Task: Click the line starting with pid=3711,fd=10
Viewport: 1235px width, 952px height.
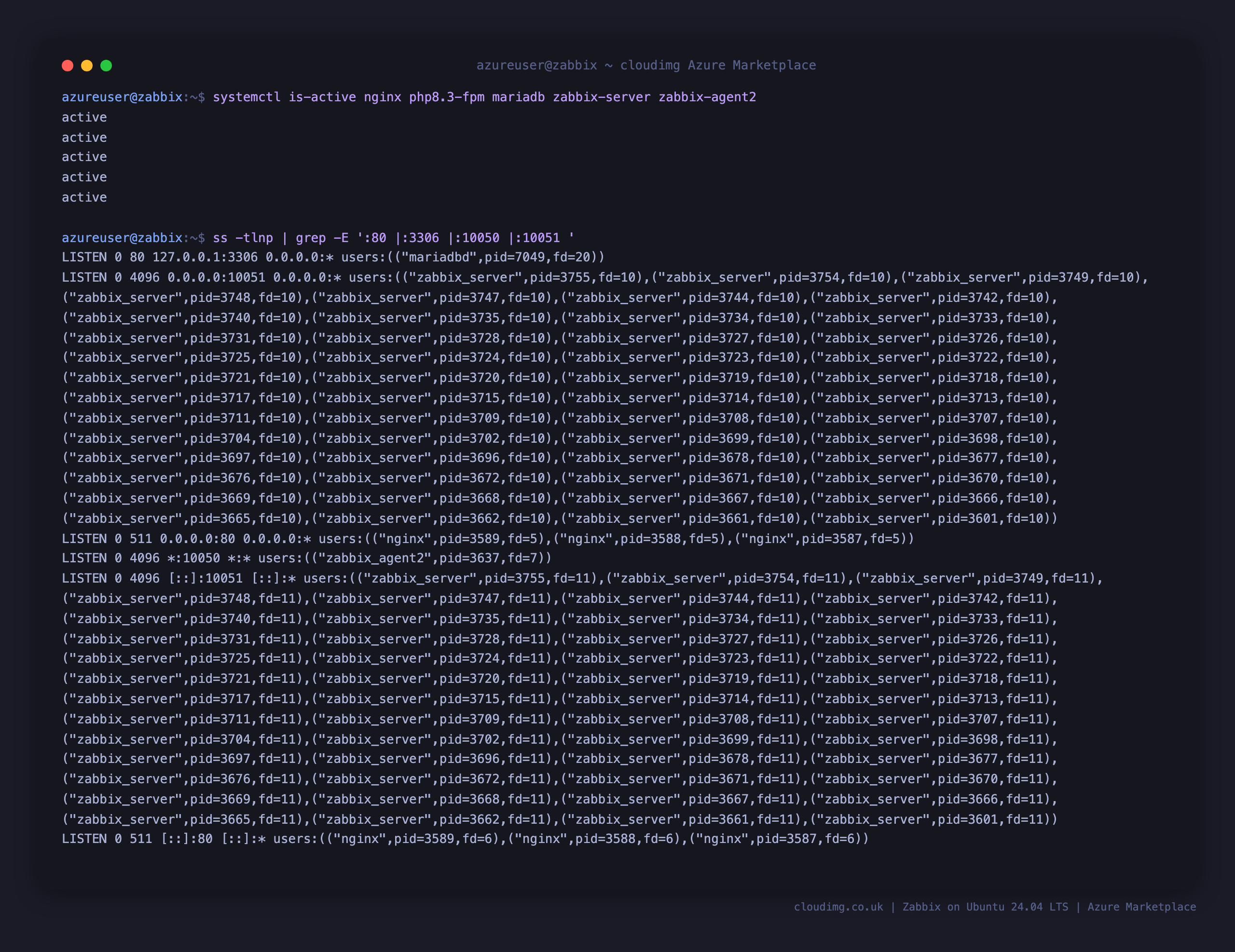Action: tap(560, 418)
